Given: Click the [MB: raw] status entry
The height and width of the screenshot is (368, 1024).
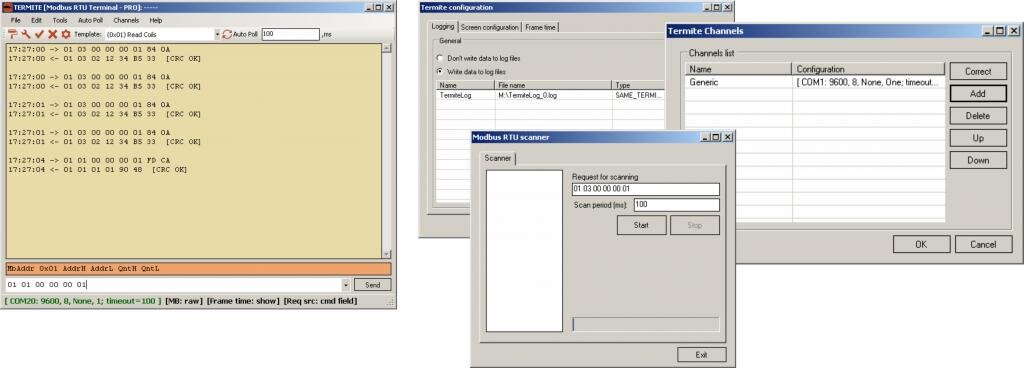Looking at the screenshot, I should (x=184, y=301).
